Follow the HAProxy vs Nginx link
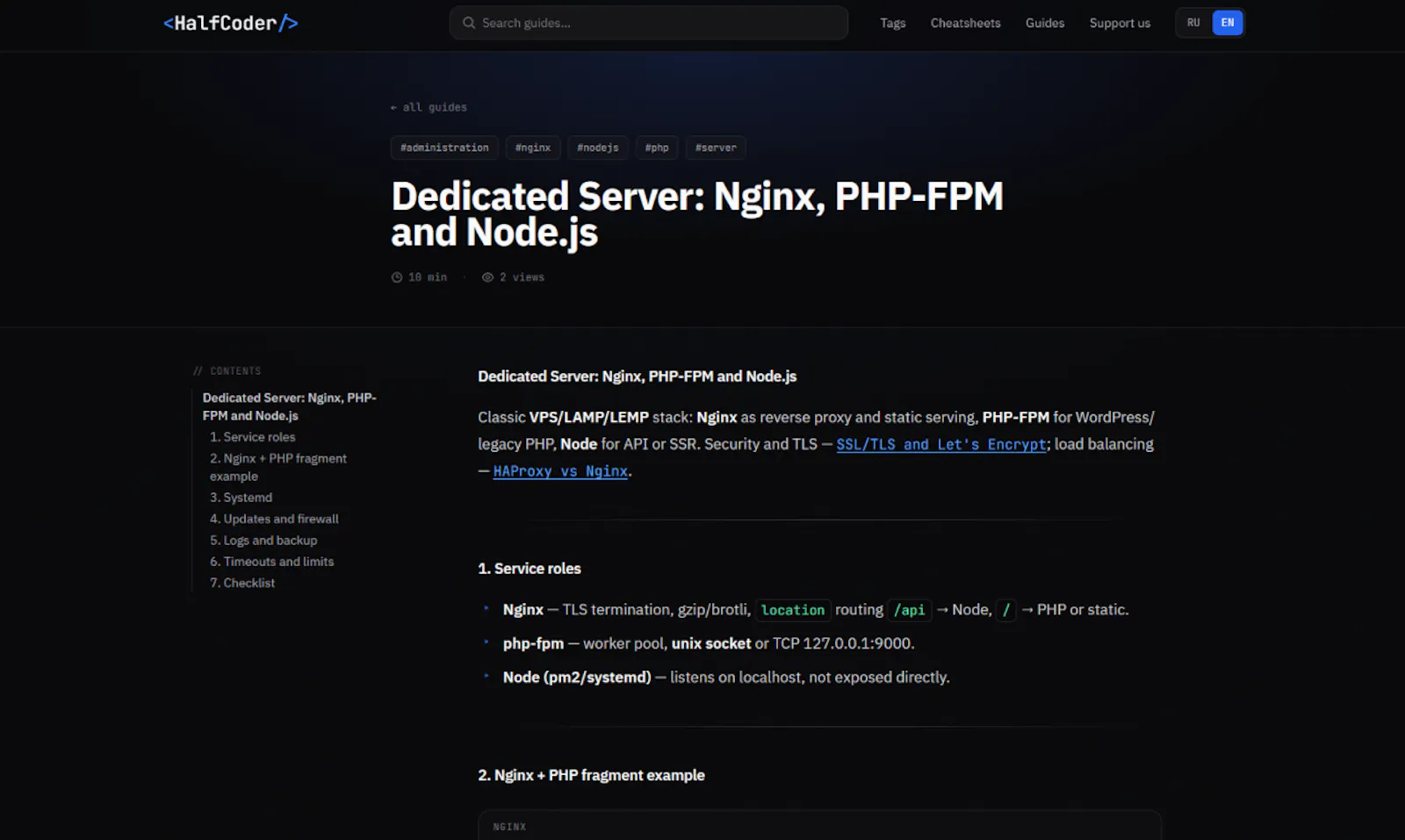This screenshot has height=840, width=1405. (x=560, y=471)
